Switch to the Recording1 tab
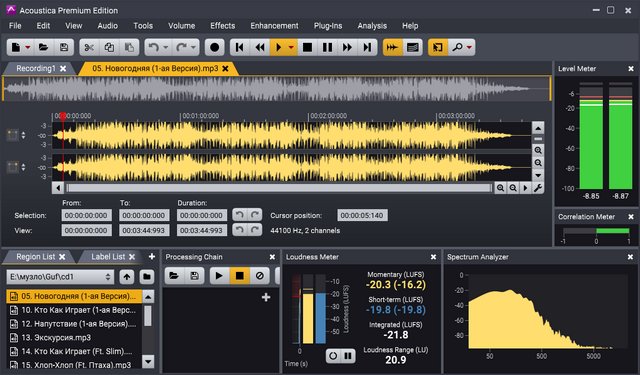 point(36,68)
